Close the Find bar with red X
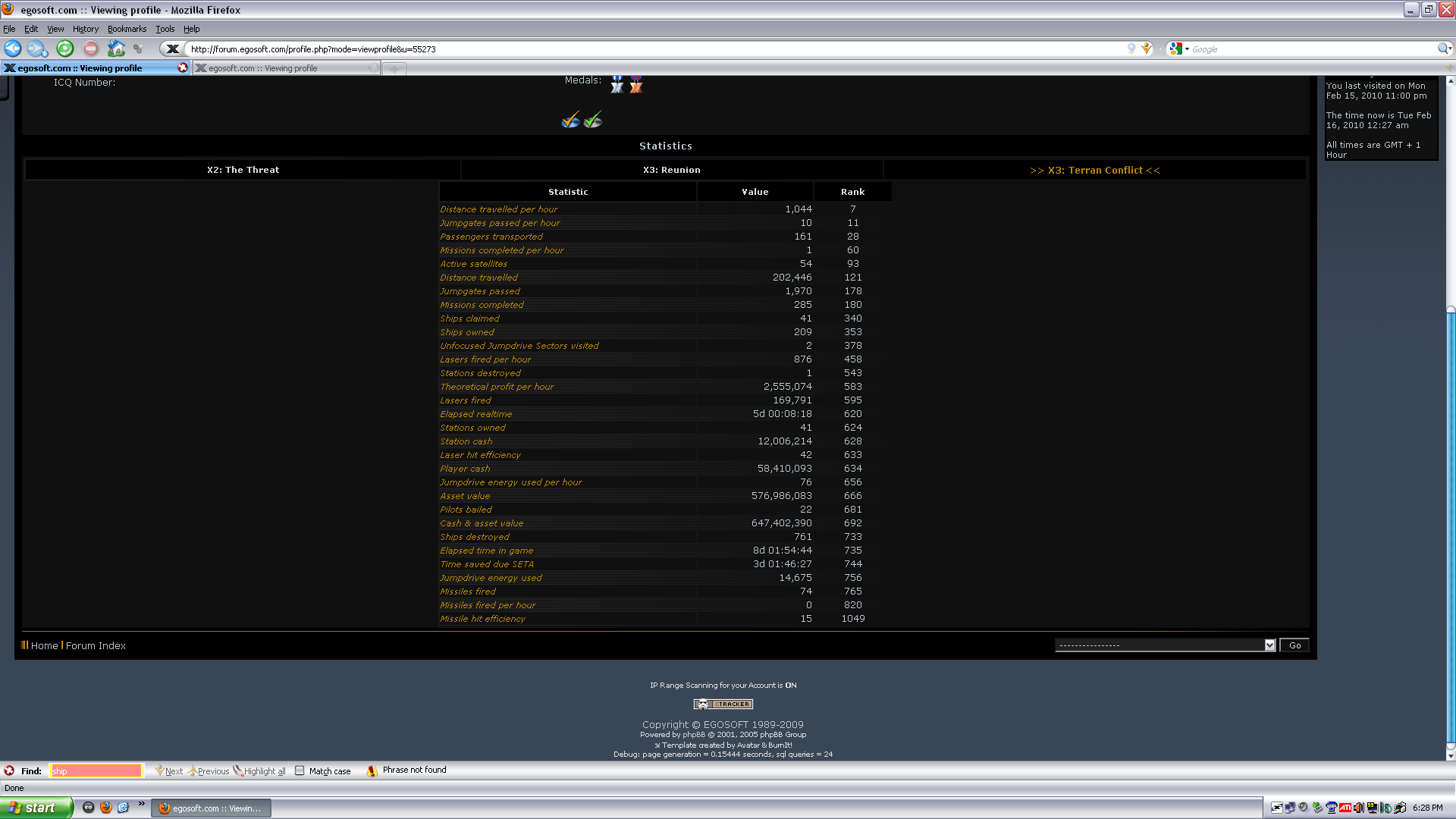Image resolution: width=1456 pixels, height=819 pixels. click(9, 770)
